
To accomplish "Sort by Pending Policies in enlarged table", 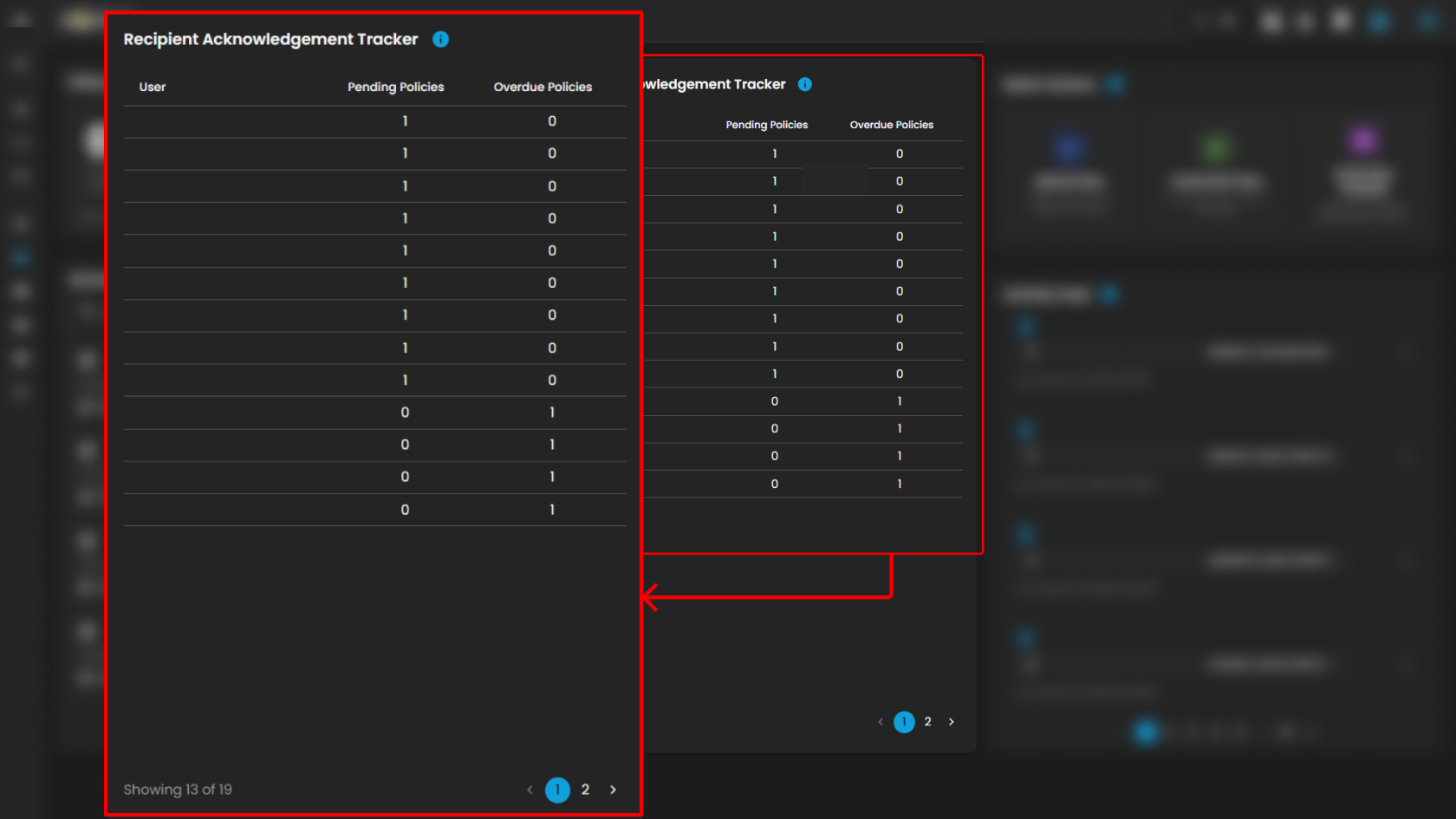I will click(395, 87).
